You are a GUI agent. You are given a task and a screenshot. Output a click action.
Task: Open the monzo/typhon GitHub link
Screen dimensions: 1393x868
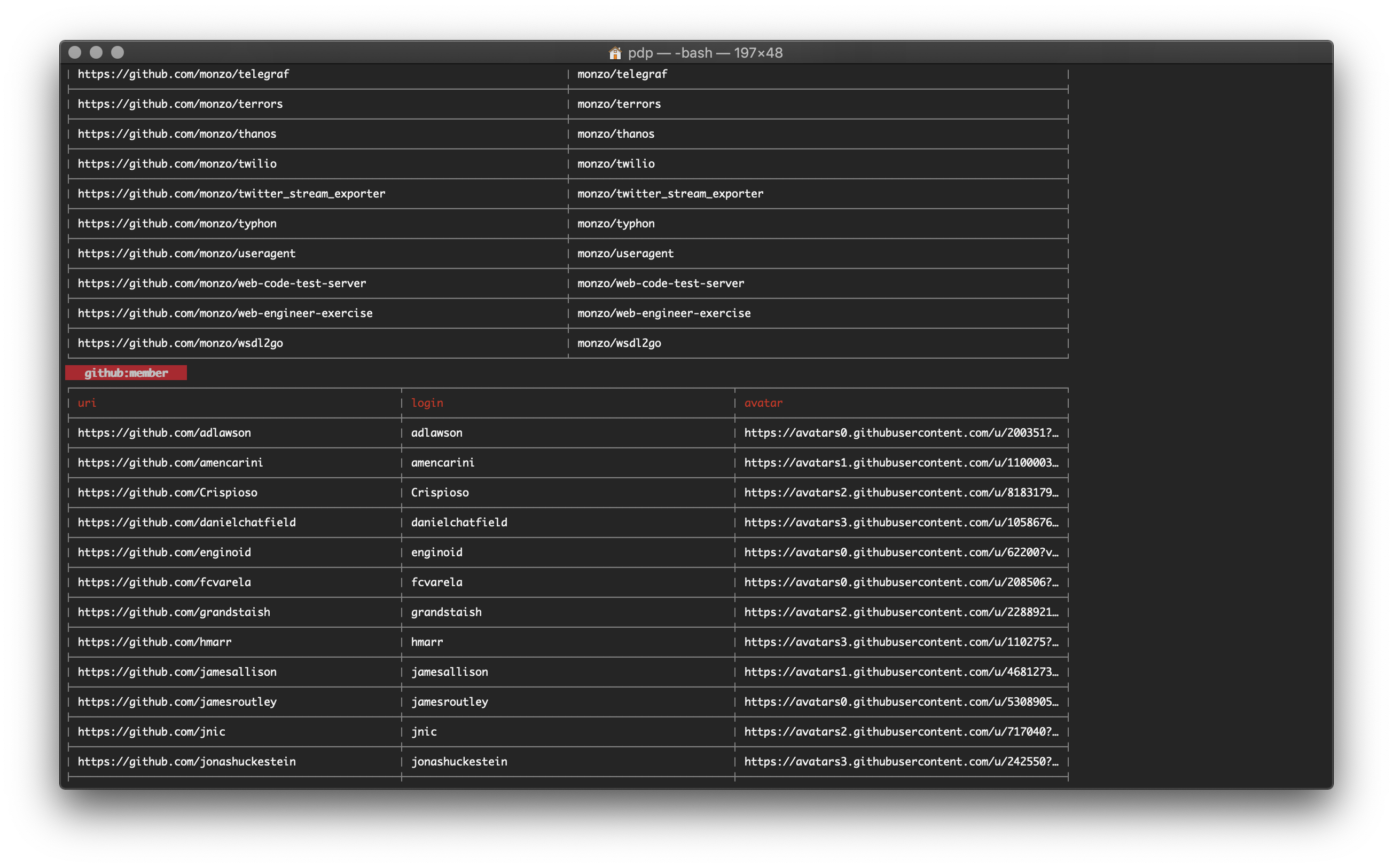(177, 223)
